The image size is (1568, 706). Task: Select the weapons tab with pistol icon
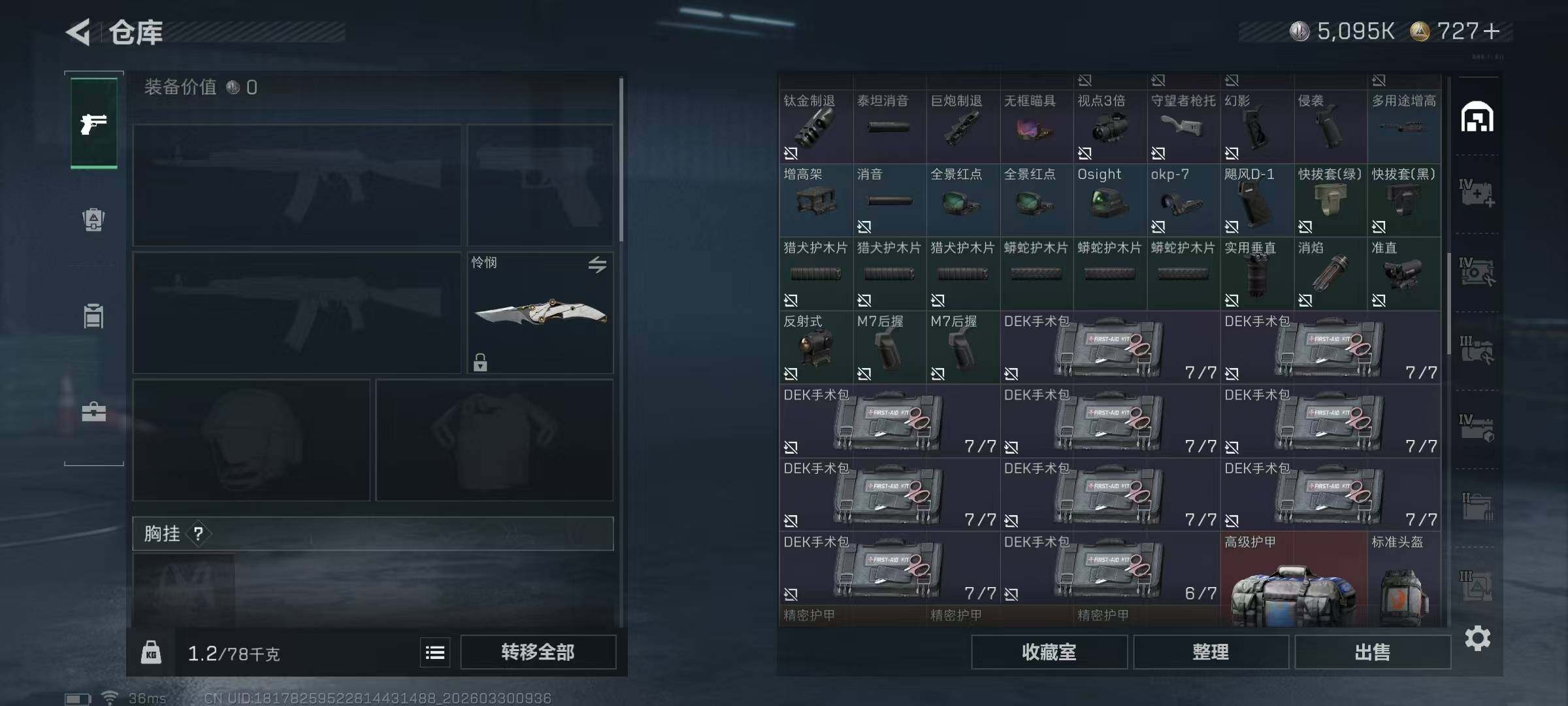pos(94,123)
